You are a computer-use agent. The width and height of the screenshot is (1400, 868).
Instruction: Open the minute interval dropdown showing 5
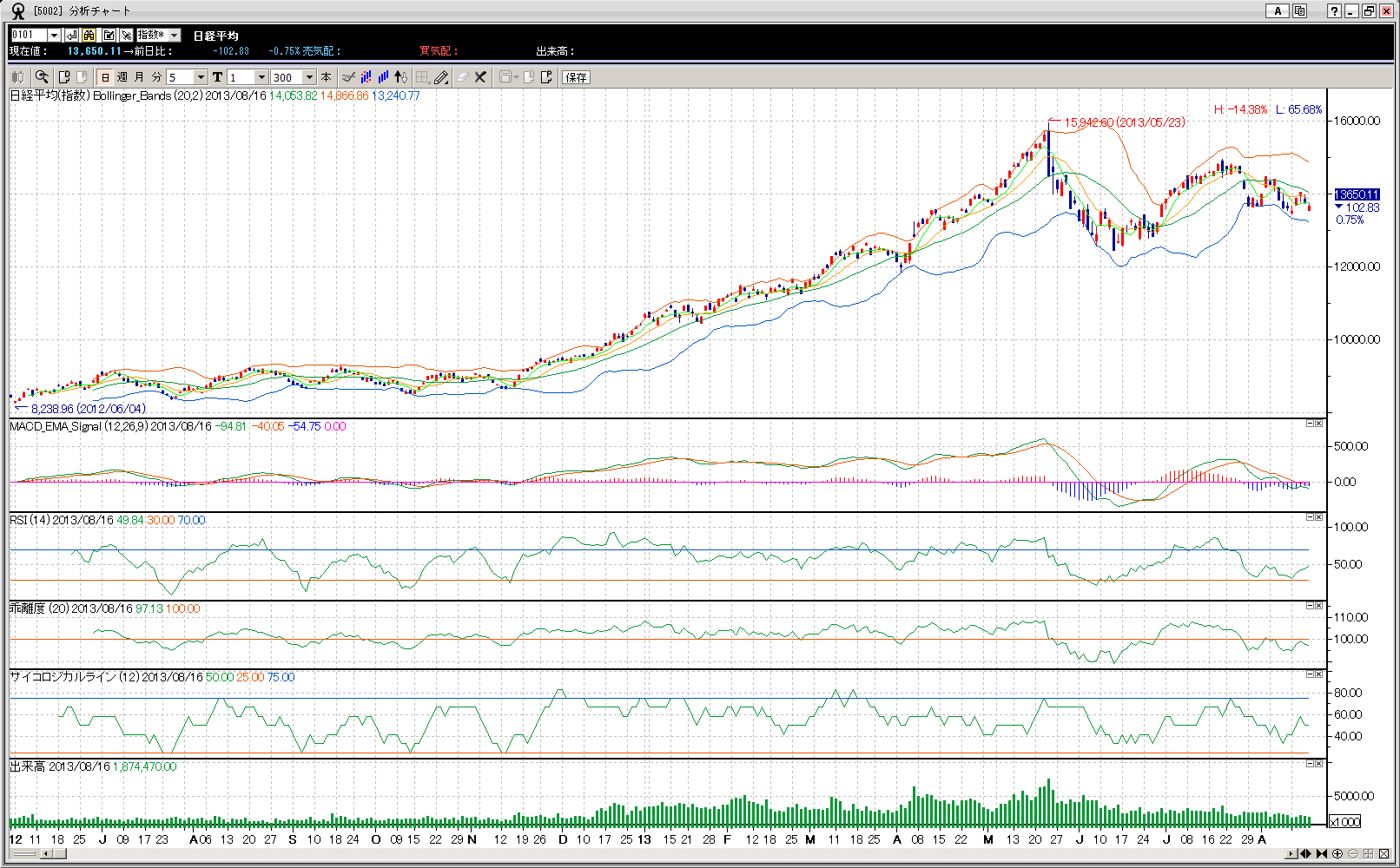pyautogui.click(x=201, y=77)
